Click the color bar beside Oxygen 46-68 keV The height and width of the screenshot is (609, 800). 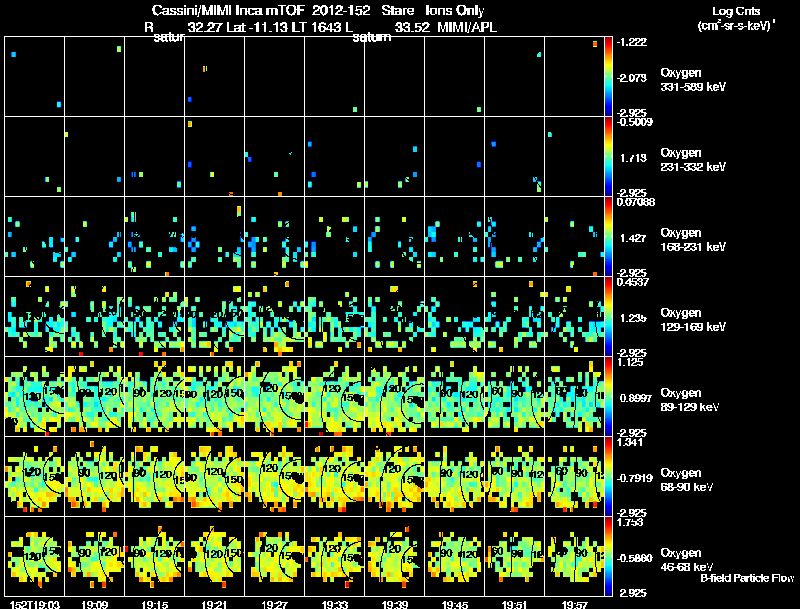tap(608, 557)
